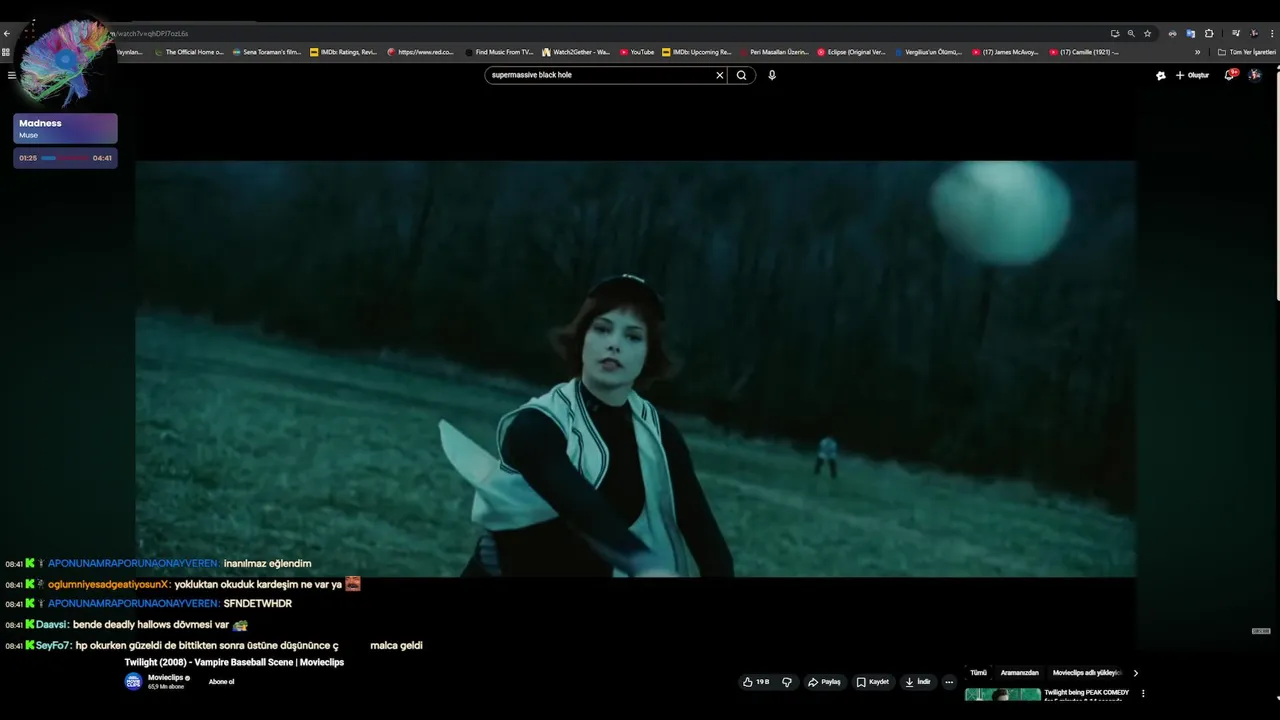Open more actions ellipsis under video
The height and width of the screenshot is (720, 1280).
click(x=949, y=682)
